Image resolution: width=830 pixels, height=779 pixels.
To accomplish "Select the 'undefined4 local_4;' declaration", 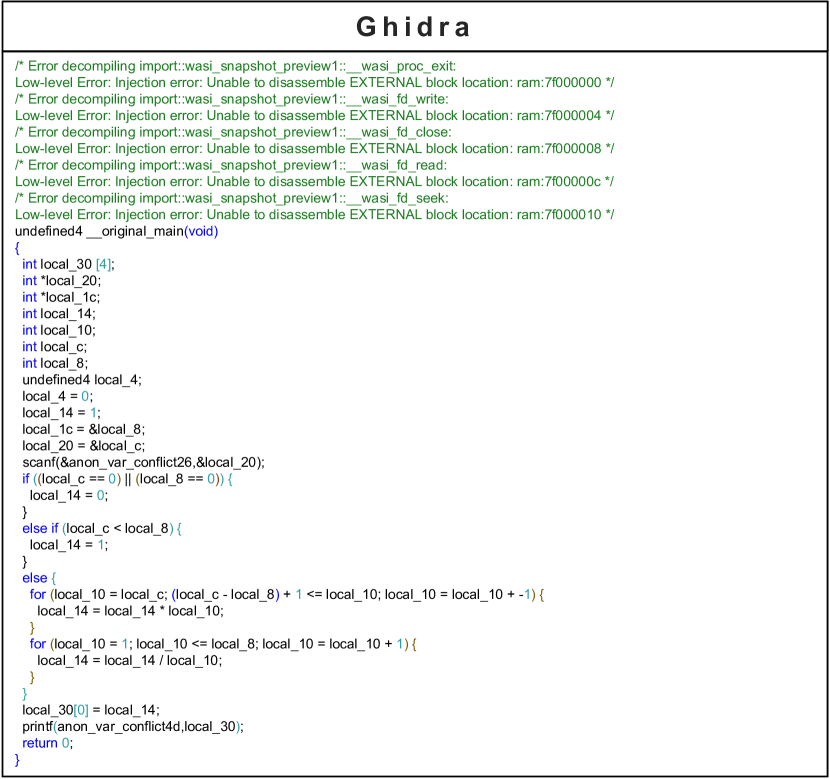I will coord(82,379).
